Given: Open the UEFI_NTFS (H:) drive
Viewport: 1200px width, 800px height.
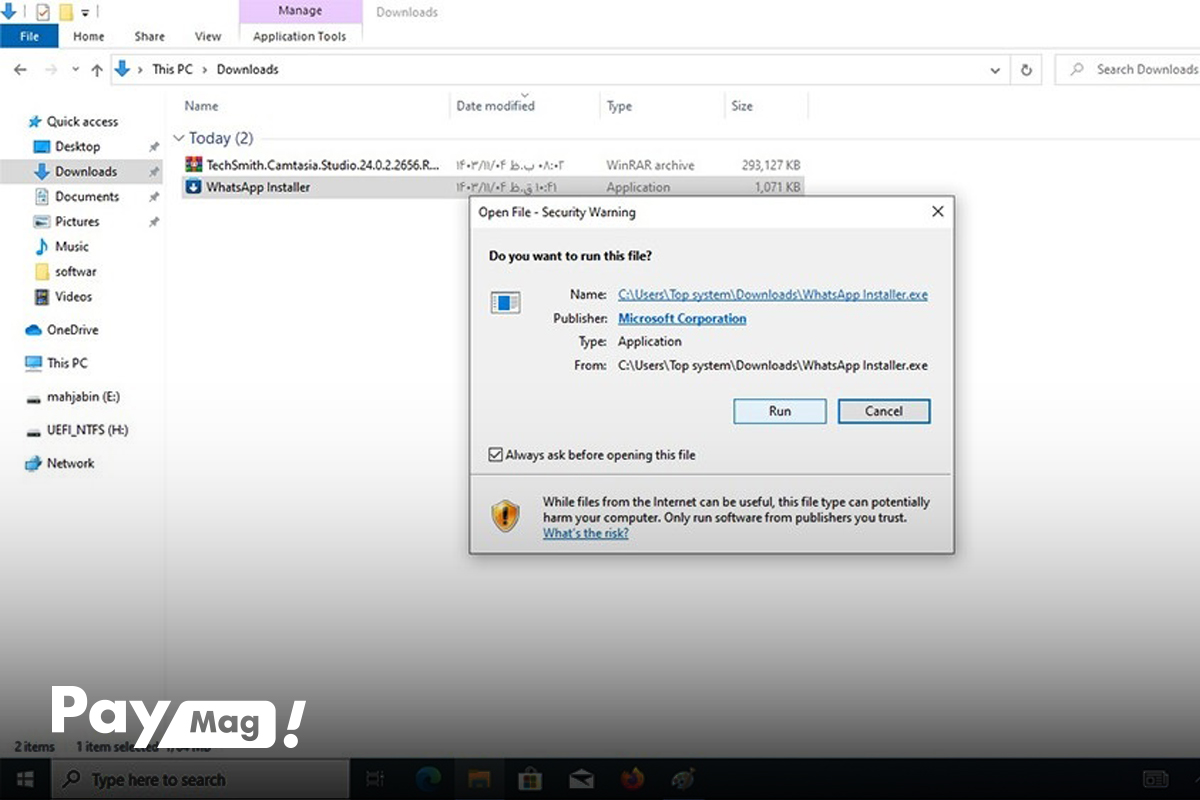Looking at the screenshot, I should [x=87, y=430].
